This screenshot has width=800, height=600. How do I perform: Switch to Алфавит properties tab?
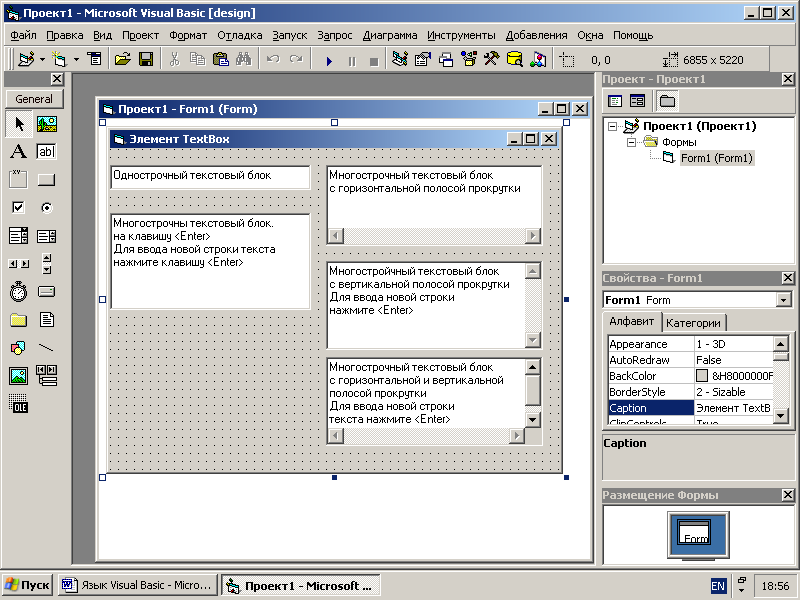(632, 321)
